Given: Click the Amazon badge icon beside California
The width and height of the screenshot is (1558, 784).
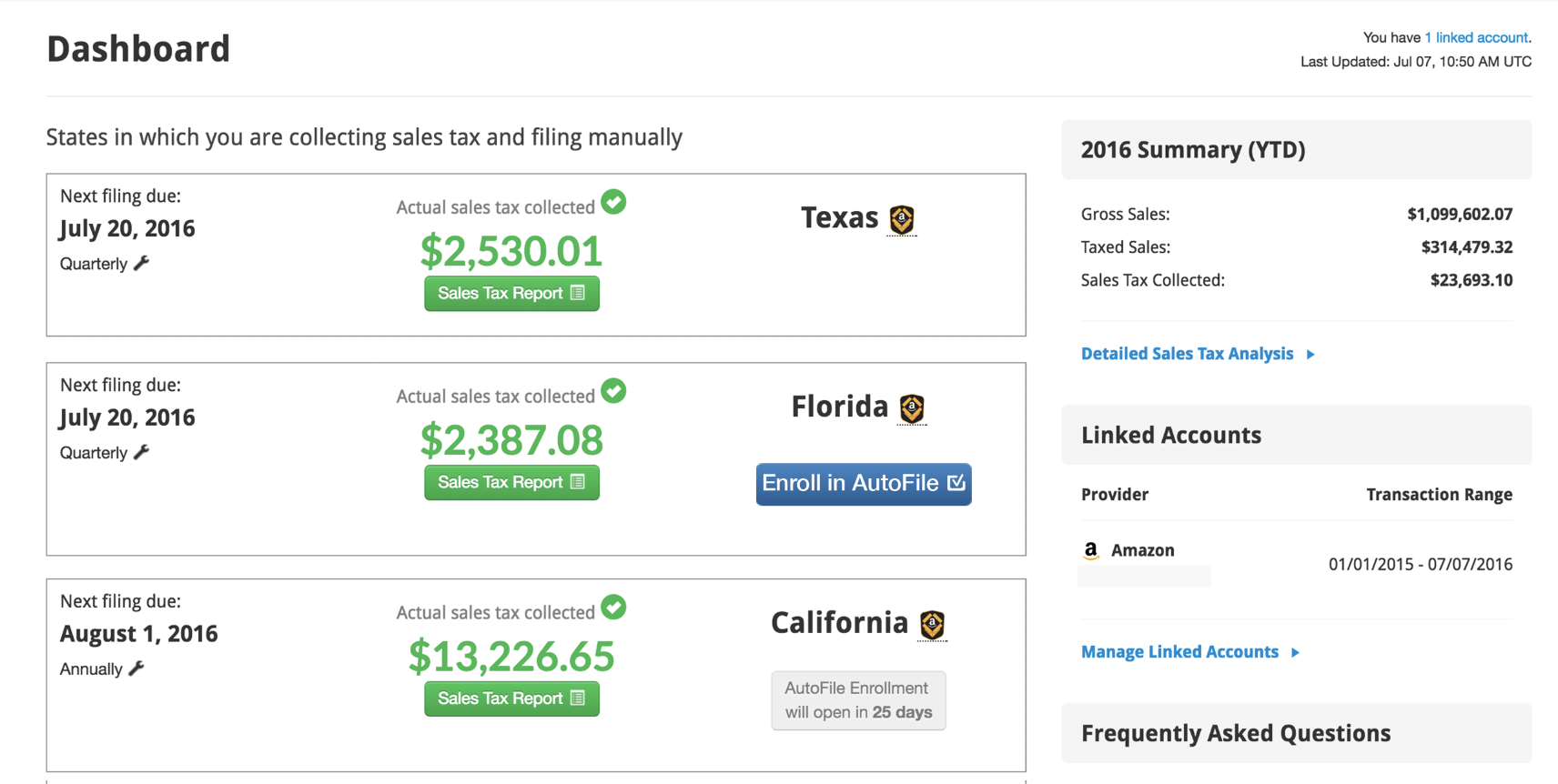Looking at the screenshot, I should 932,625.
